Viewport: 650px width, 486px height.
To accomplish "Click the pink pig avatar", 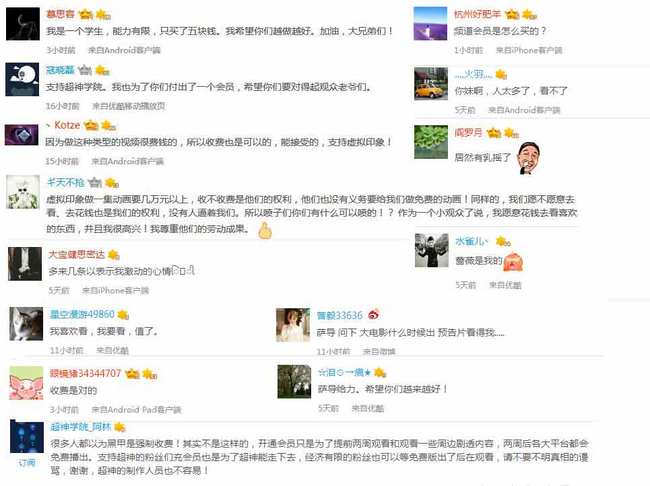I will pos(26,383).
